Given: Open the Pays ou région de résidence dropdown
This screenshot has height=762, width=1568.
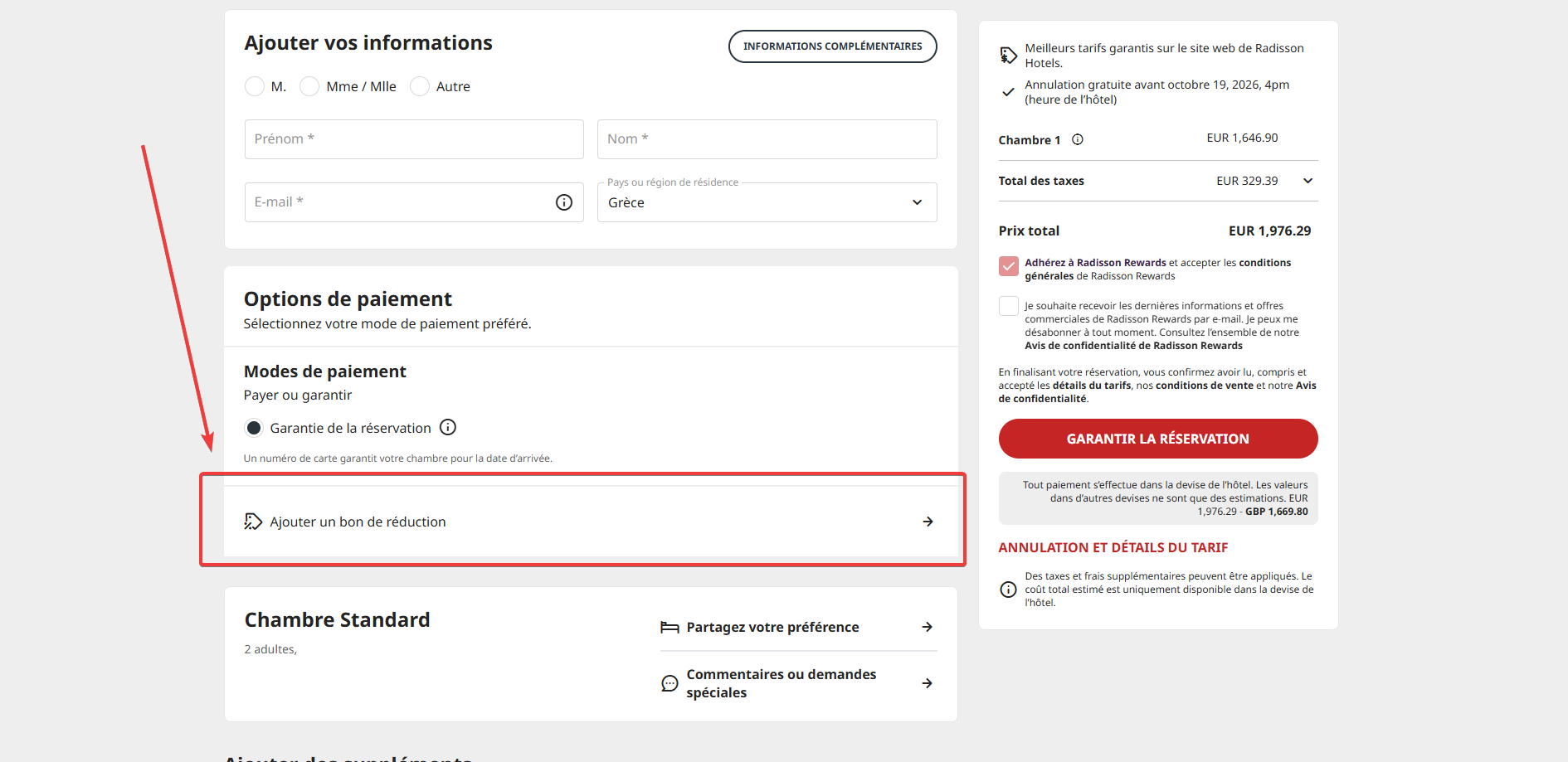Looking at the screenshot, I should [767, 202].
